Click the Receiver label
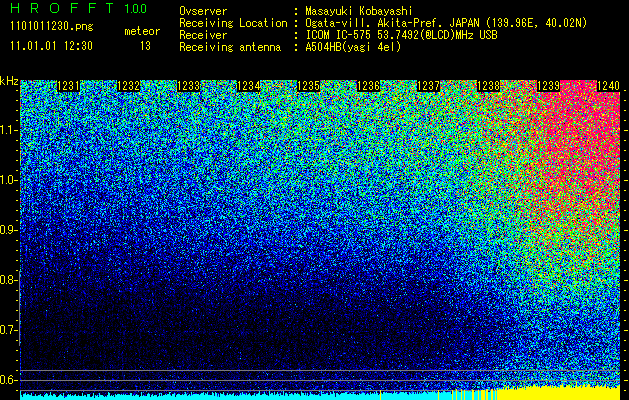 pos(203,35)
